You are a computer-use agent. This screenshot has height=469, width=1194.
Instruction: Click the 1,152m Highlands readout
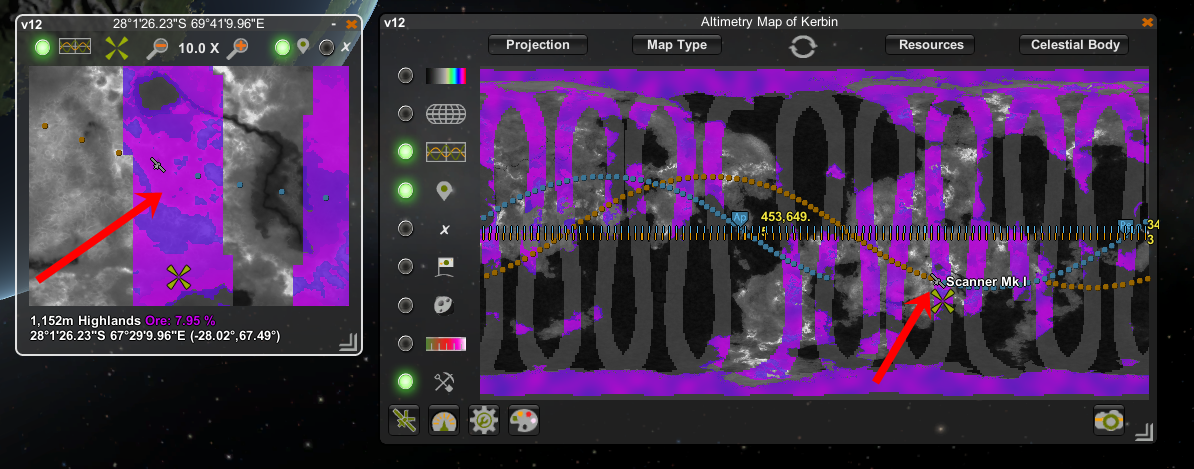tap(85, 321)
